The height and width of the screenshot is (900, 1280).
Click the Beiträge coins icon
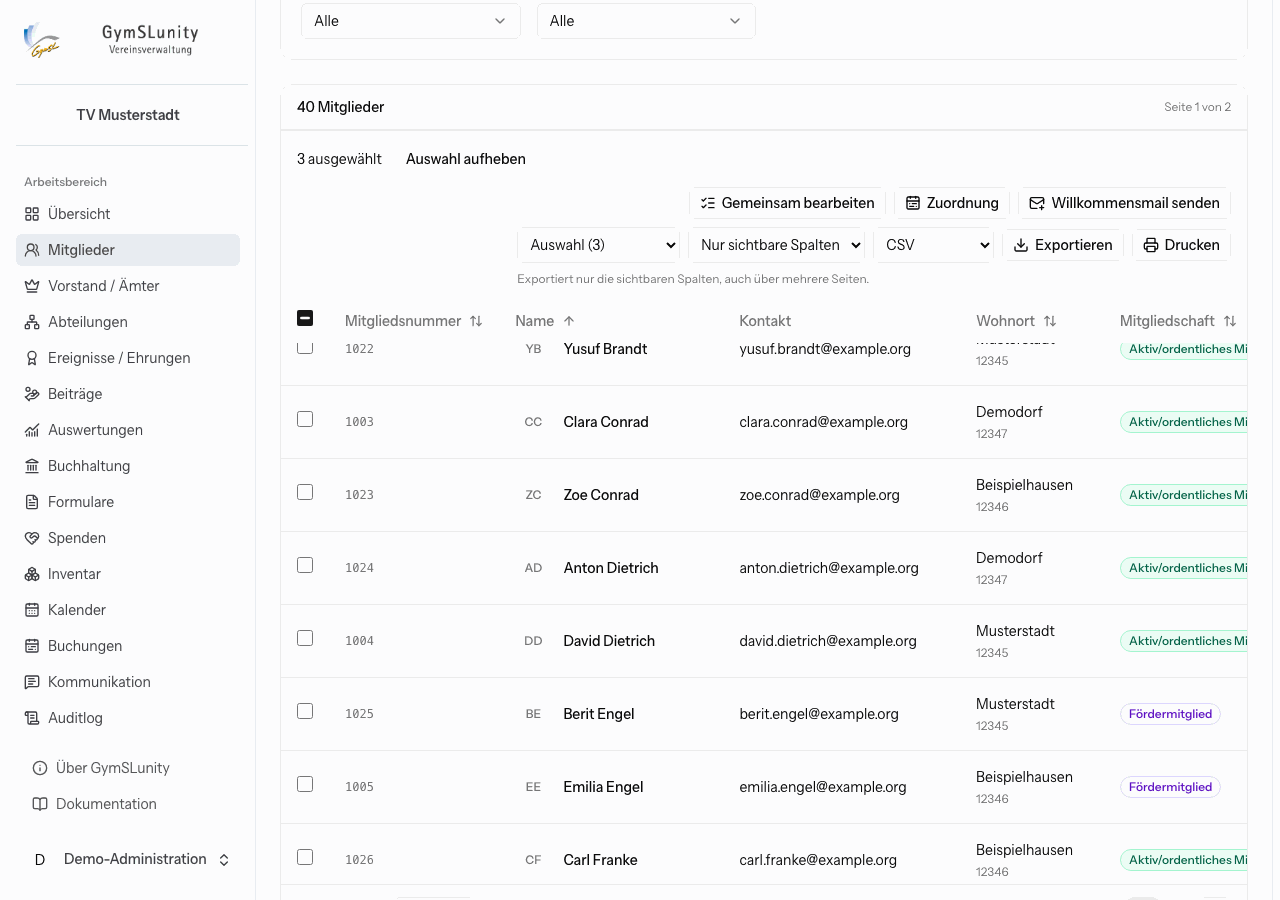(32, 394)
